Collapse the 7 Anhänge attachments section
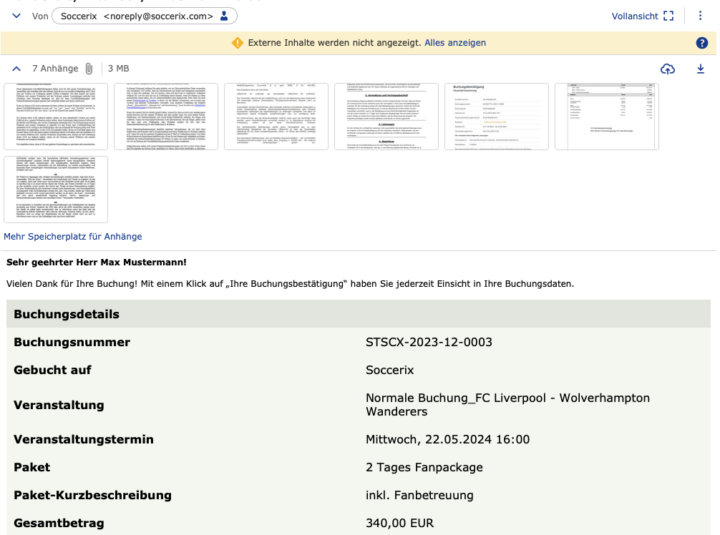This screenshot has width=720, height=535. (17, 69)
